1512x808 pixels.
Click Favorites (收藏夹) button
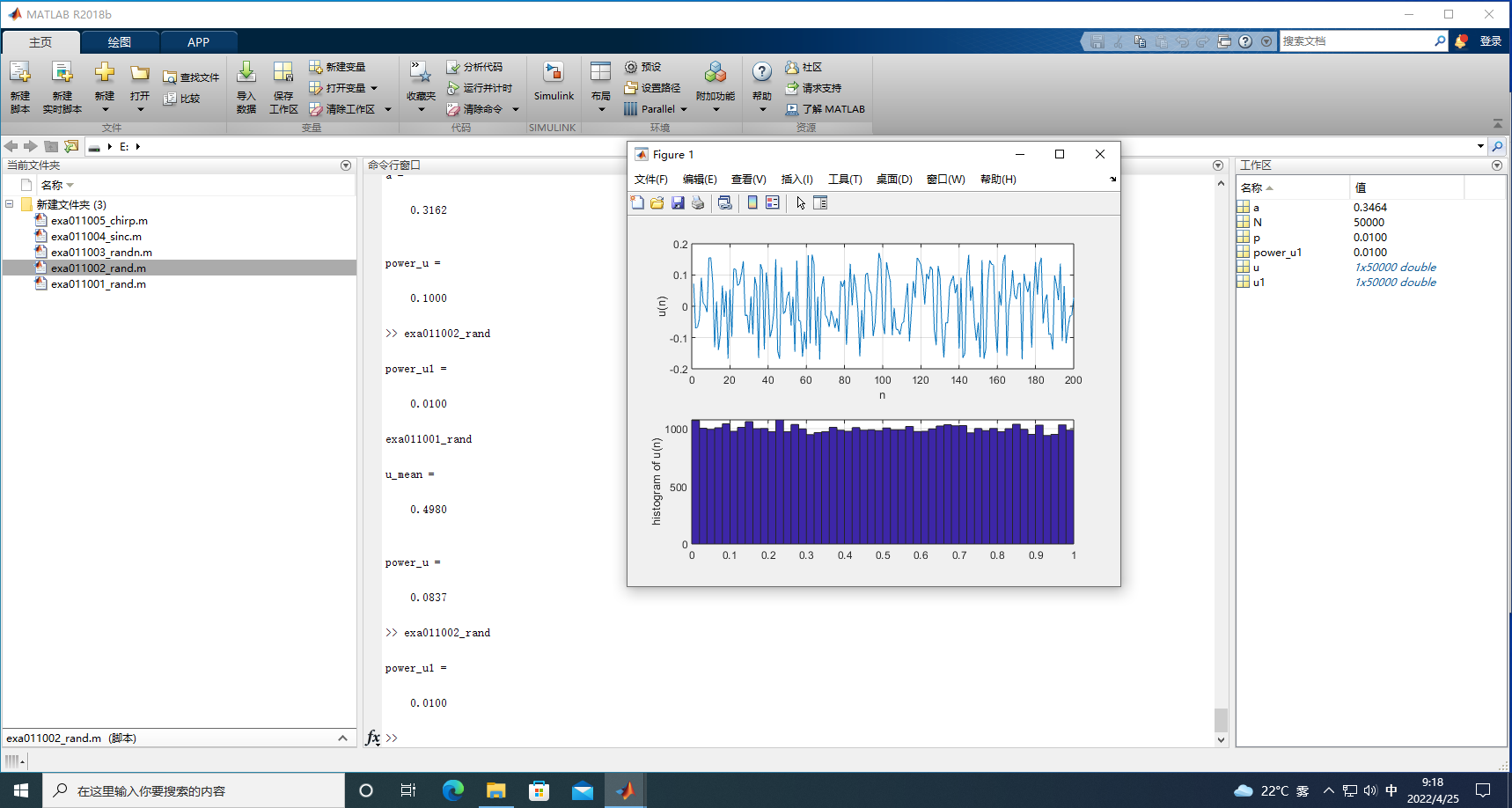[x=421, y=88]
